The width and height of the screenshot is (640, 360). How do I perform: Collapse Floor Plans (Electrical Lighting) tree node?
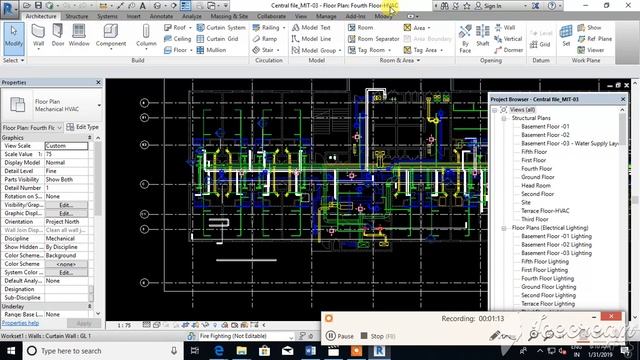(504, 228)
